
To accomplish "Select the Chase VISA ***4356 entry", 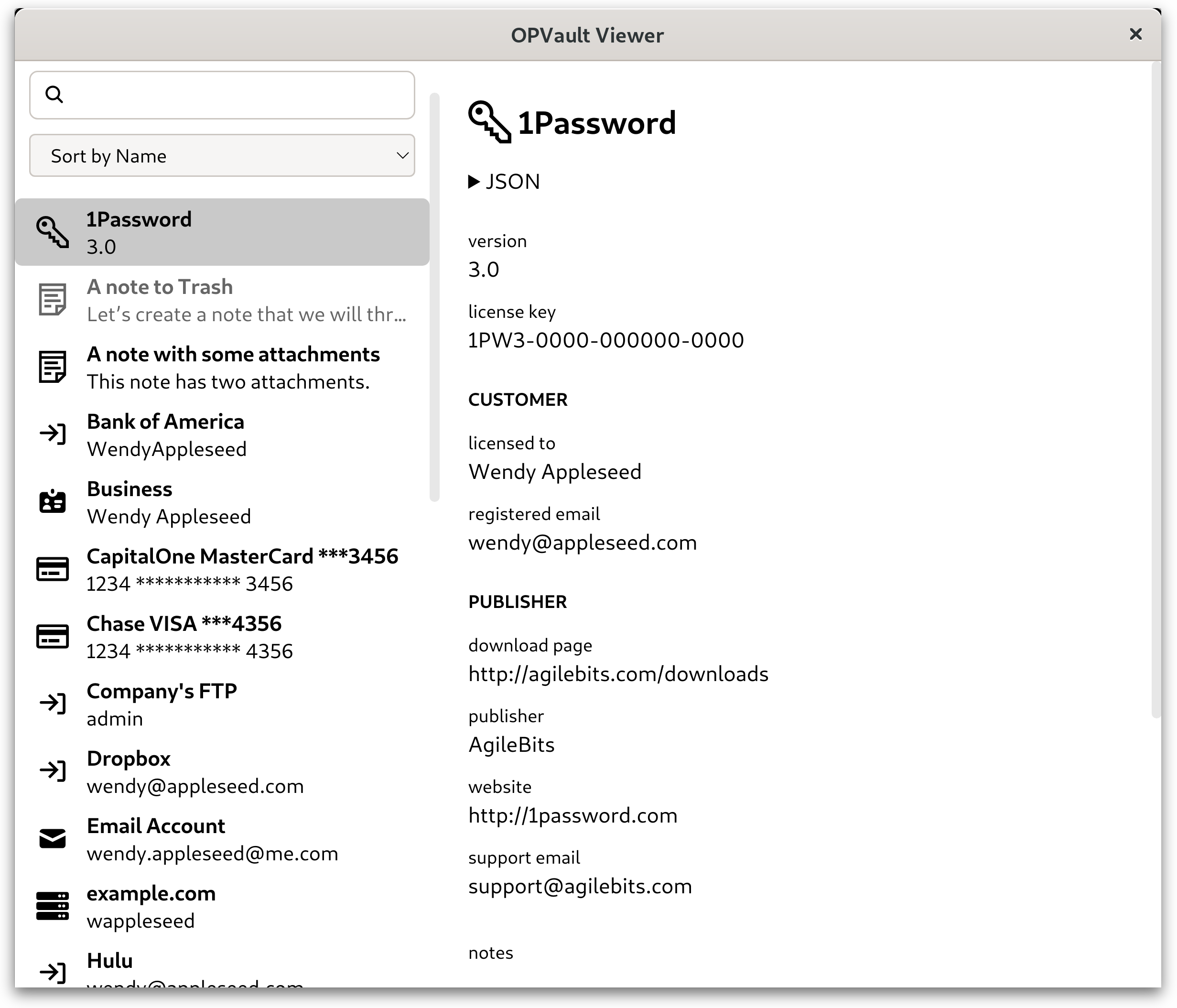I will 222,636.
